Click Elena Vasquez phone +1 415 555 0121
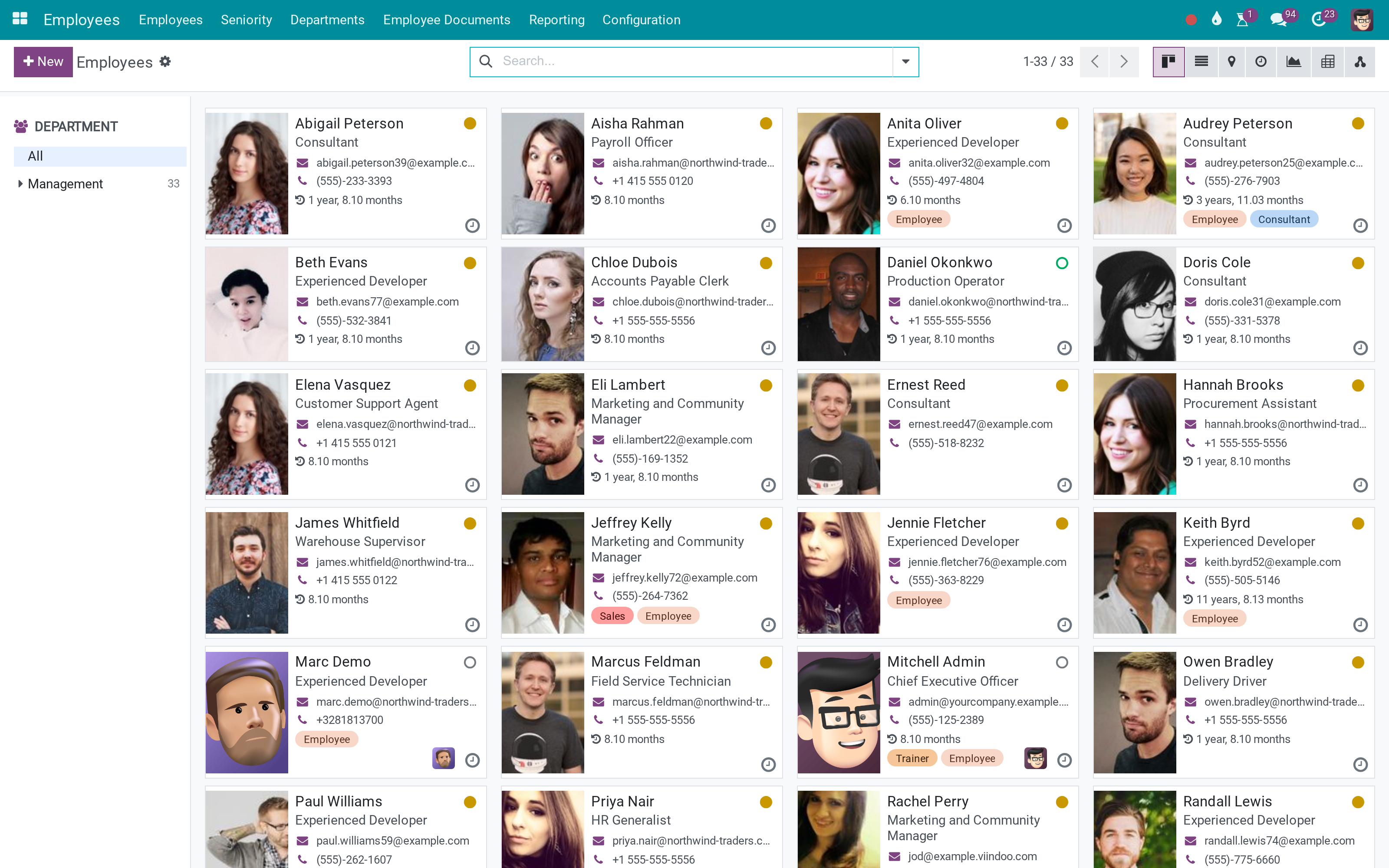The height and width of the screenshot is (868, 1389). pos(356,443)
